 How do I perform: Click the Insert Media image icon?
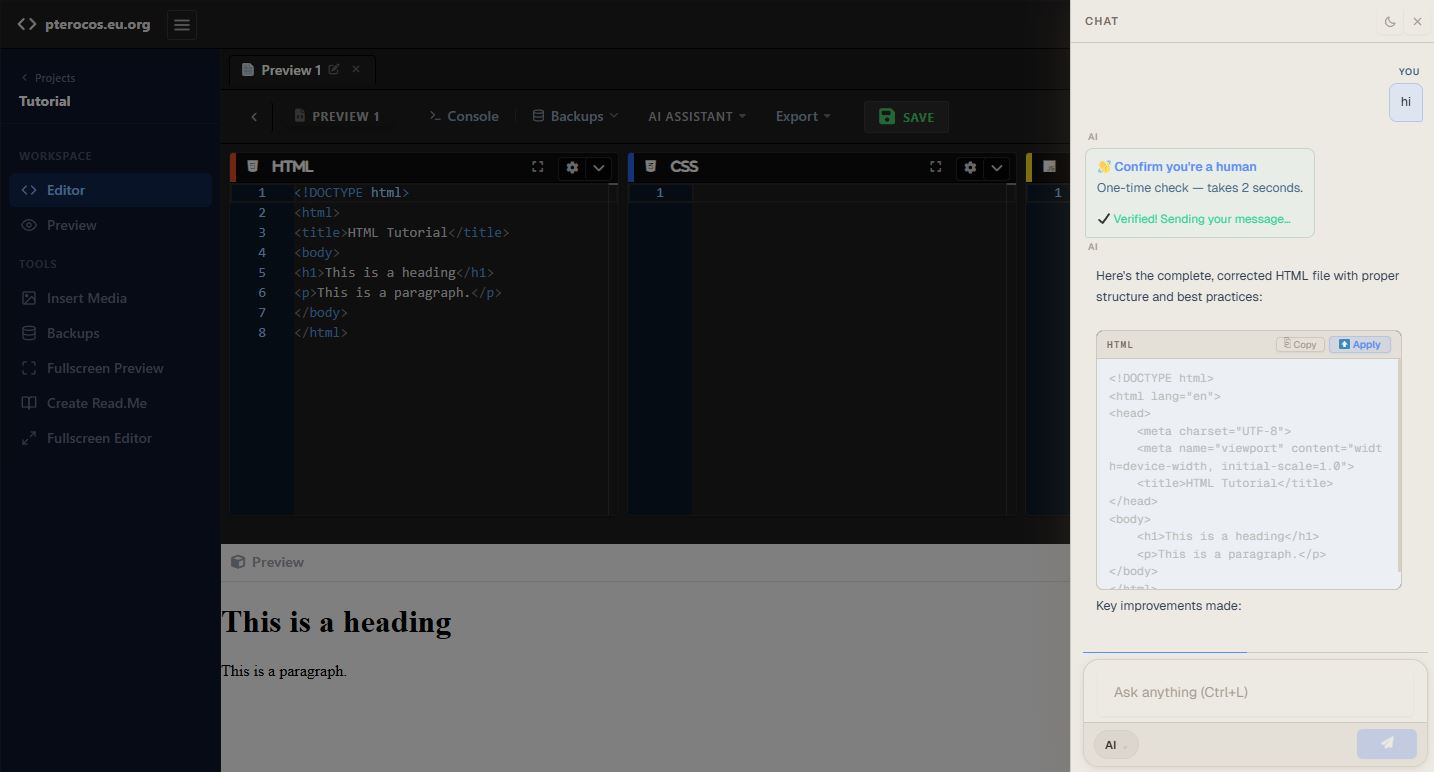coord(29,298)
